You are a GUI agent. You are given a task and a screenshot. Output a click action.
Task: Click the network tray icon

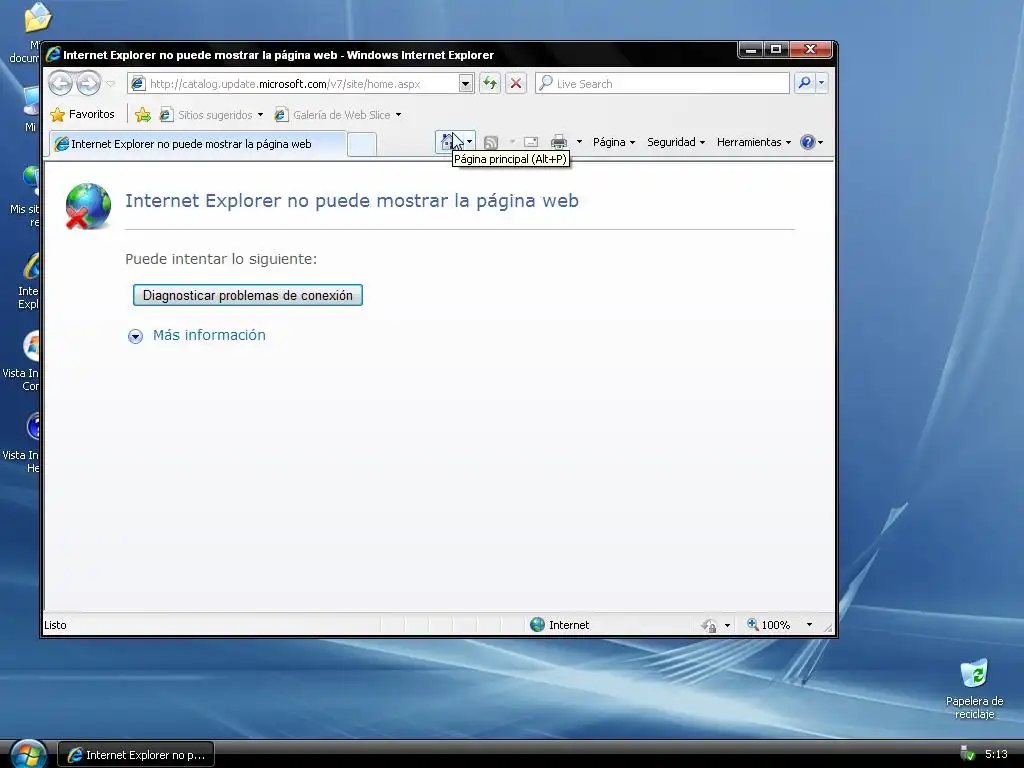(x=967, y=753)
